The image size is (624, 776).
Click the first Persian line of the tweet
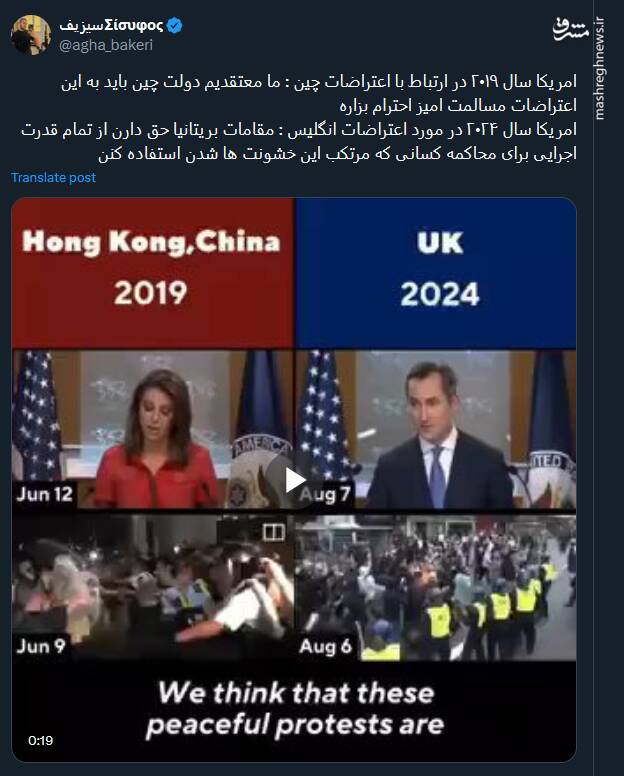tap(319, 82)
